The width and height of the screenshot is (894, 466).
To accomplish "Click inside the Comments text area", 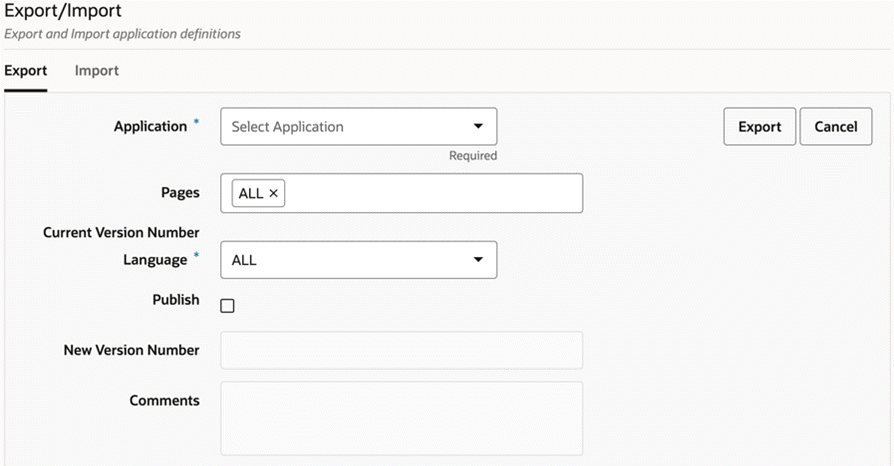I will coord(401,418).
